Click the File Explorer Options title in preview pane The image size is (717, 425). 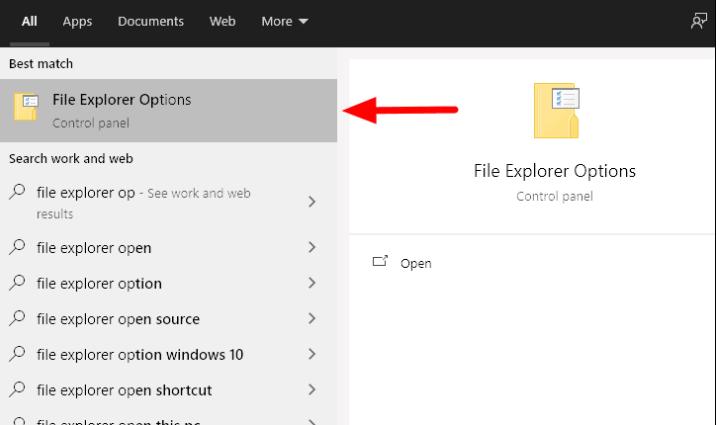tap(554, 171)
